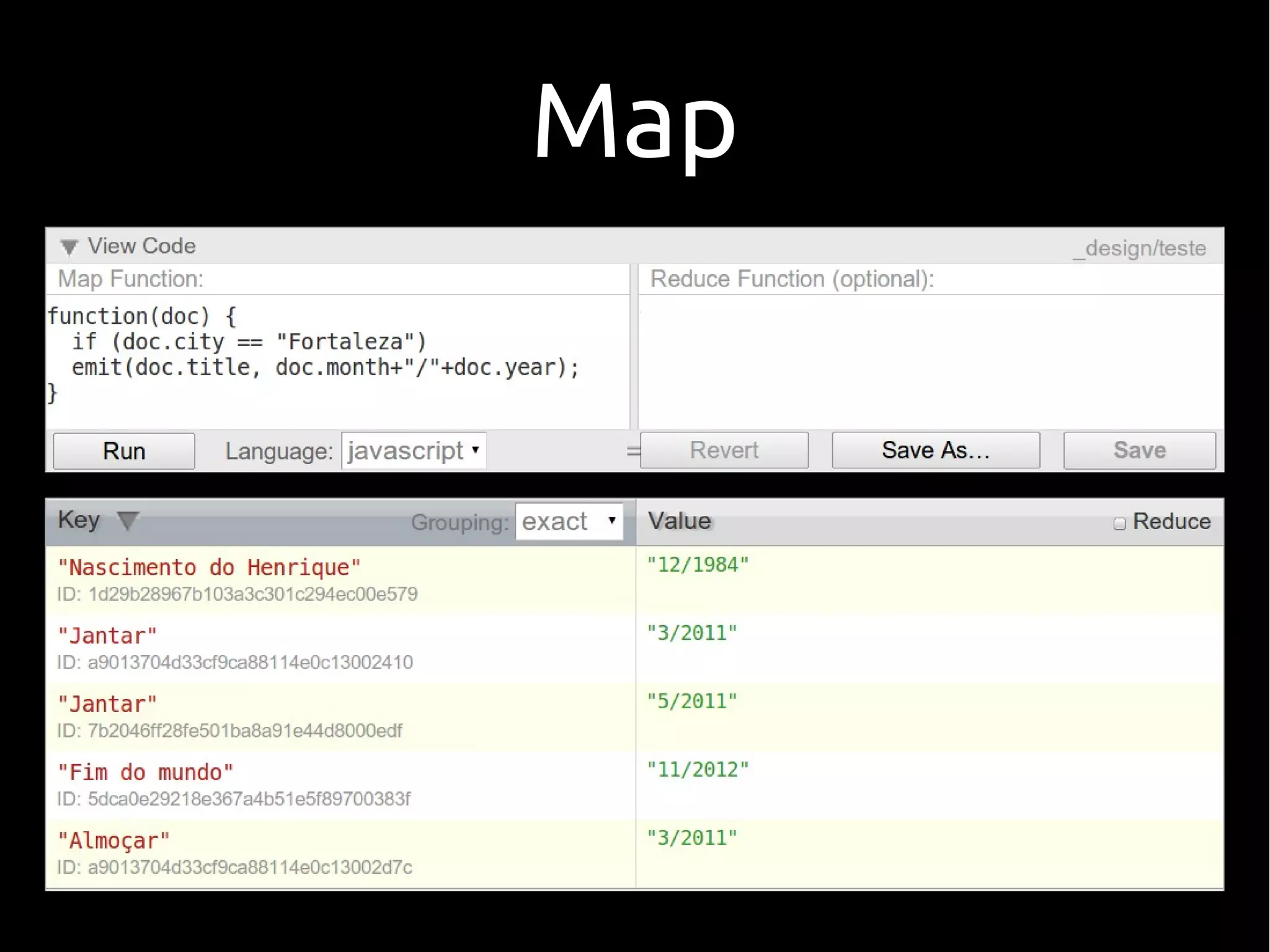Click the Key column header label
1270x952 pixels.
[x=79, y=520]
